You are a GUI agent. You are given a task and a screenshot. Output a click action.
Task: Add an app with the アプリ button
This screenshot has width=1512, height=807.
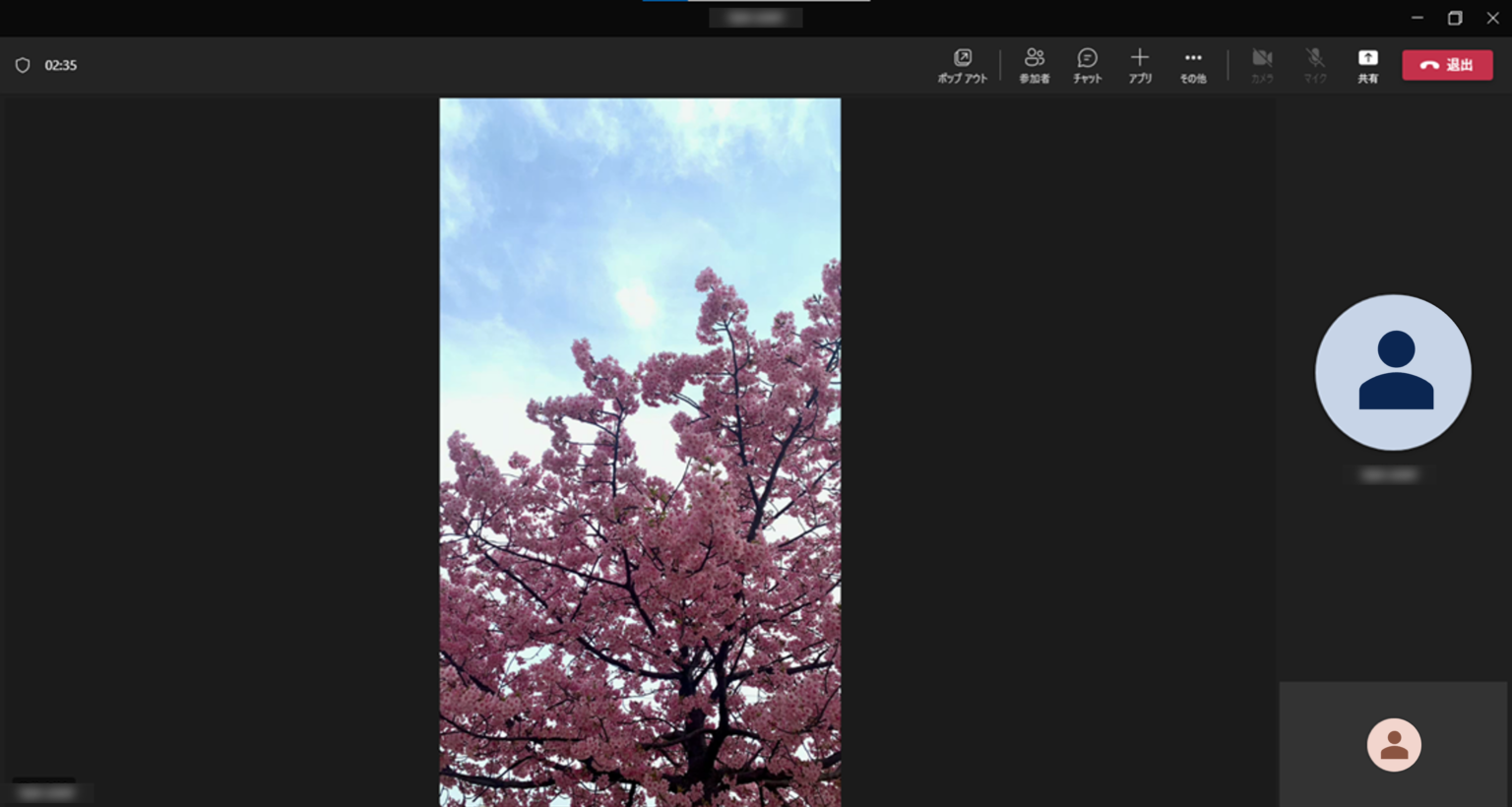tap(1140, 65)
